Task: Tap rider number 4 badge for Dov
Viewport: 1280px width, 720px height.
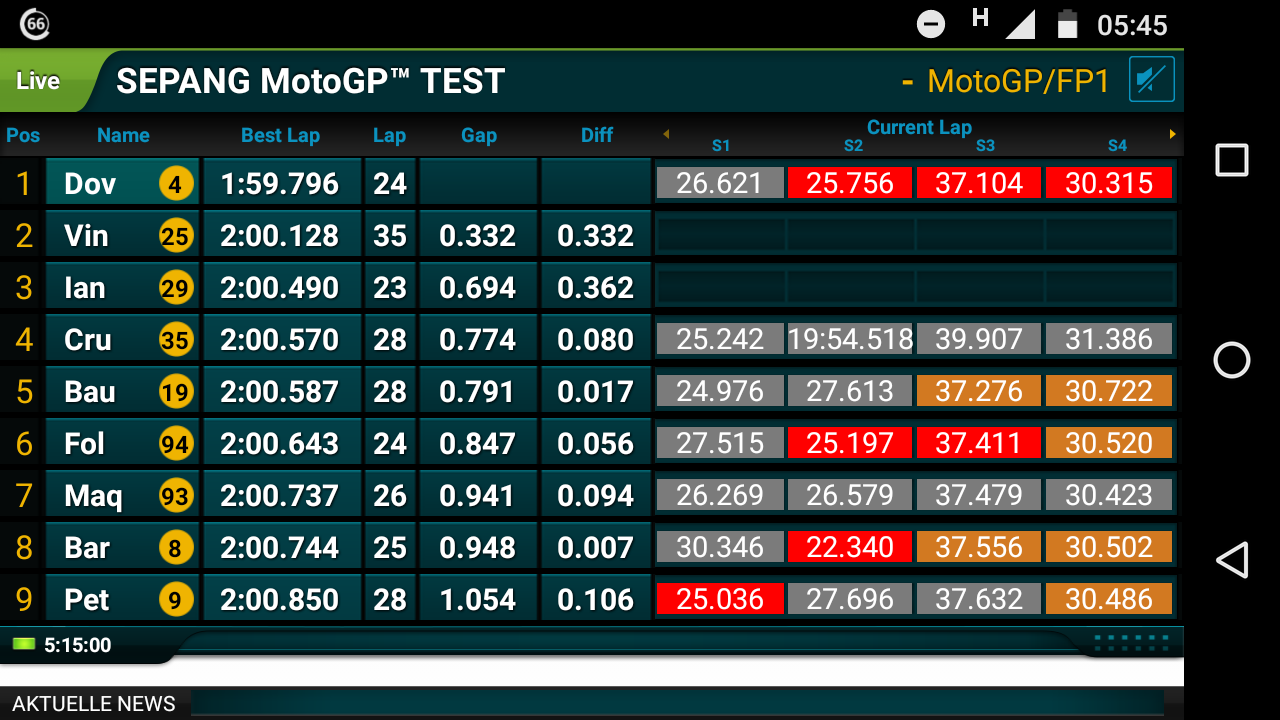Action: pyautogui.click(x=175, y=184)
